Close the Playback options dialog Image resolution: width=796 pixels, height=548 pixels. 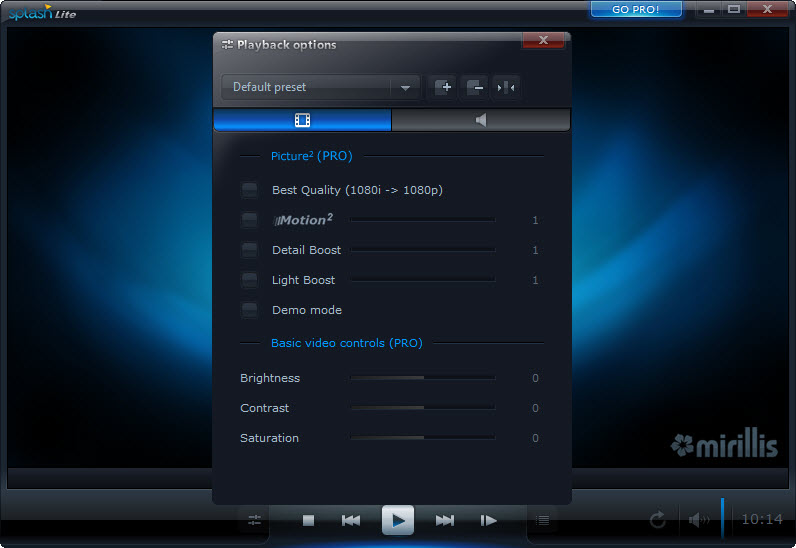pyautogui.click(x=543, y=40)
